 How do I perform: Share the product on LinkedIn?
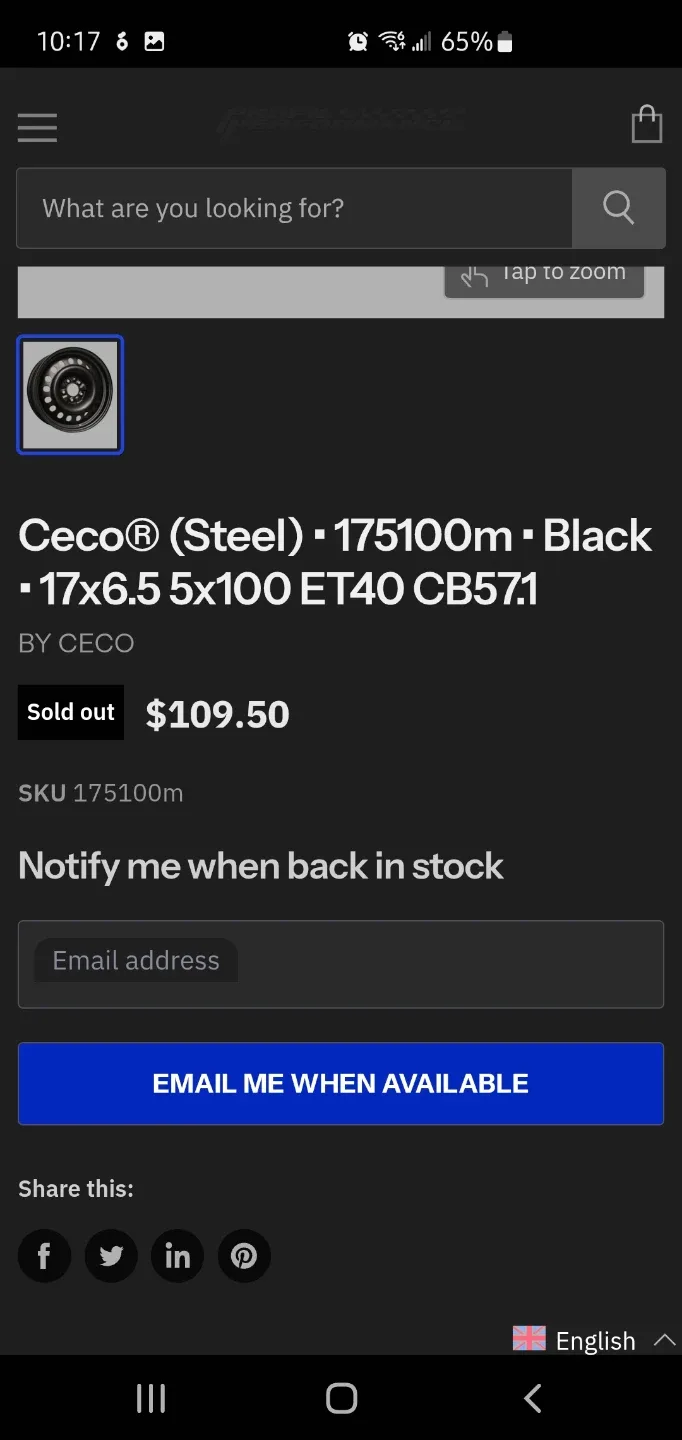coord(177,1255)
